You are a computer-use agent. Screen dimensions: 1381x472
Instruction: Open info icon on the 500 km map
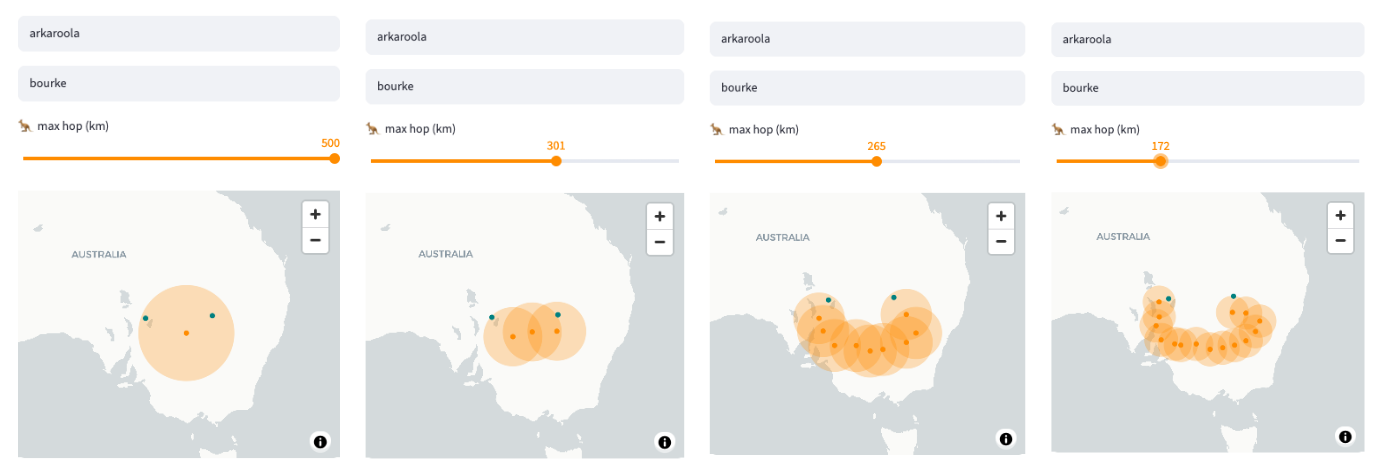tap(320, 441)
